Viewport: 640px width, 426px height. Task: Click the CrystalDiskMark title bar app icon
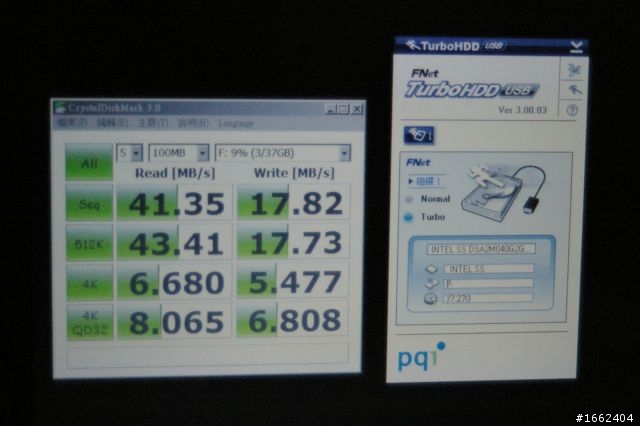point(60,108)
